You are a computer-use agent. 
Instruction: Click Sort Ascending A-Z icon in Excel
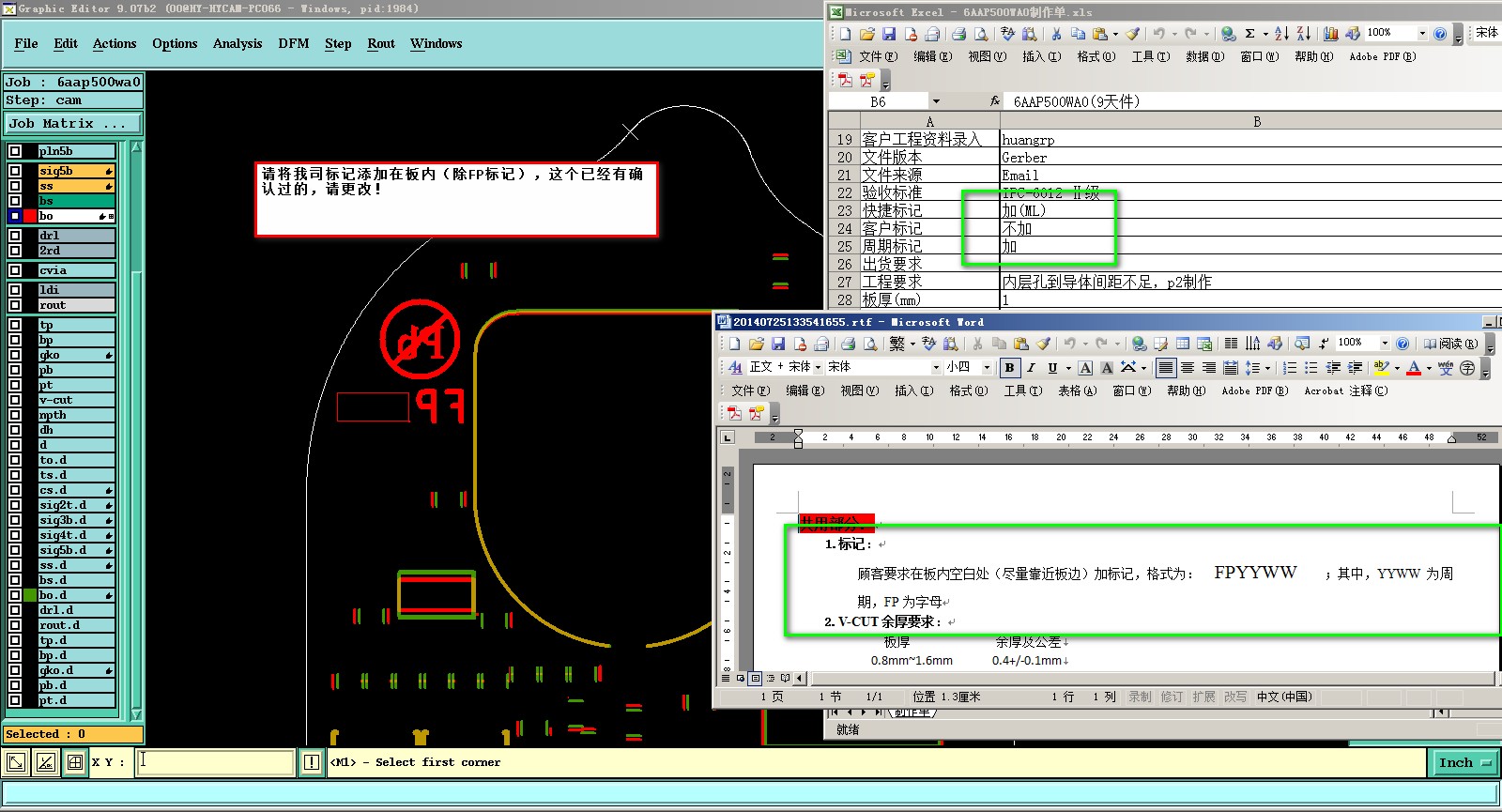1281,34
